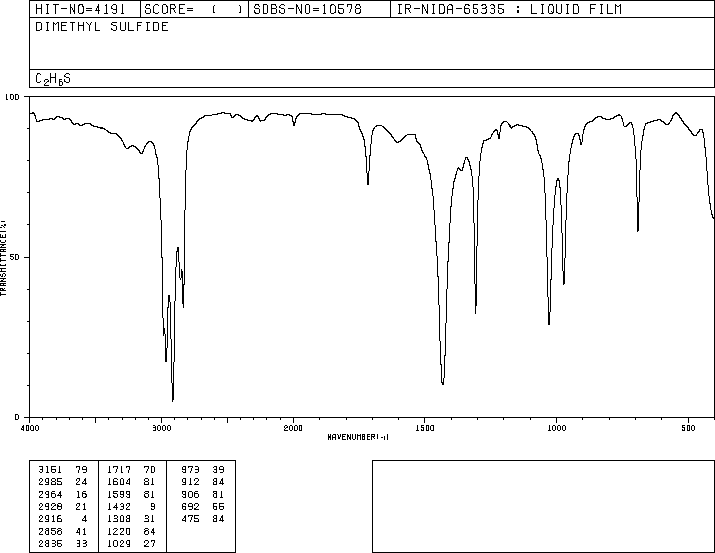Click the sharp peak near 1717 wavenumber

[368, 184]
